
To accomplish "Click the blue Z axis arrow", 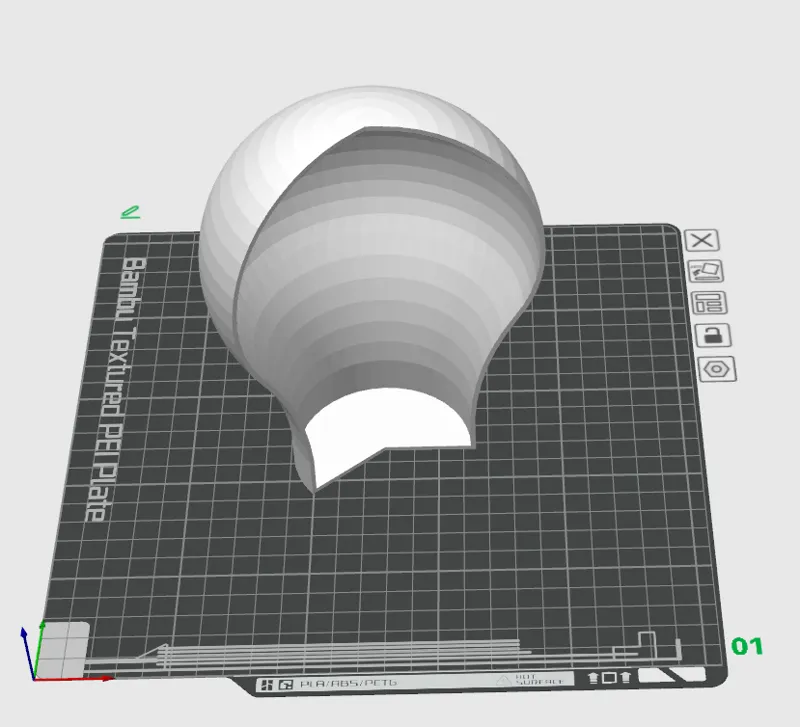I will pyautogui.click(x=28, y=653).
